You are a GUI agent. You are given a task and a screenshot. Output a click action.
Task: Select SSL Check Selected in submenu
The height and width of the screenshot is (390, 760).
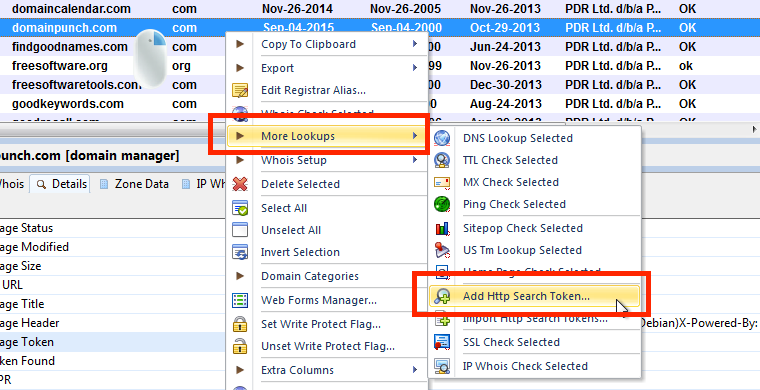[535, 342]
